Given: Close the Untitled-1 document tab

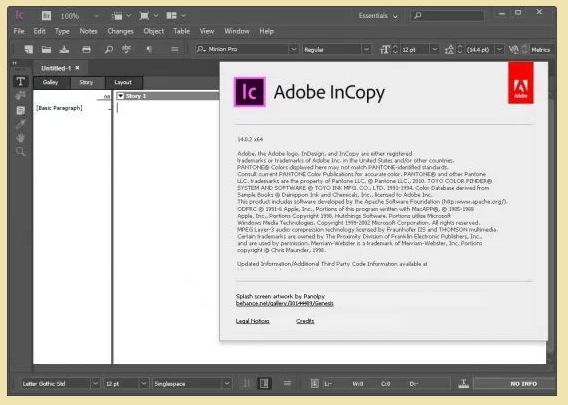Looking at the screenshot, I should [x=78, y=68].
